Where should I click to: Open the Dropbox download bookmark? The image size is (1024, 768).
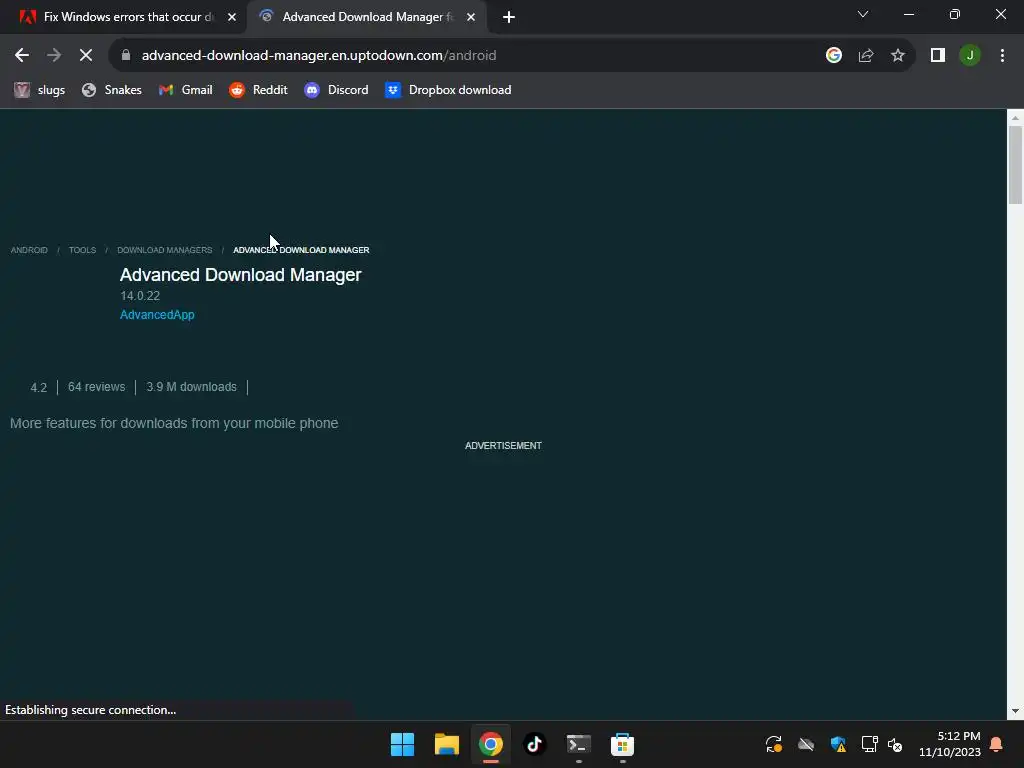click(x=448, y=90)
